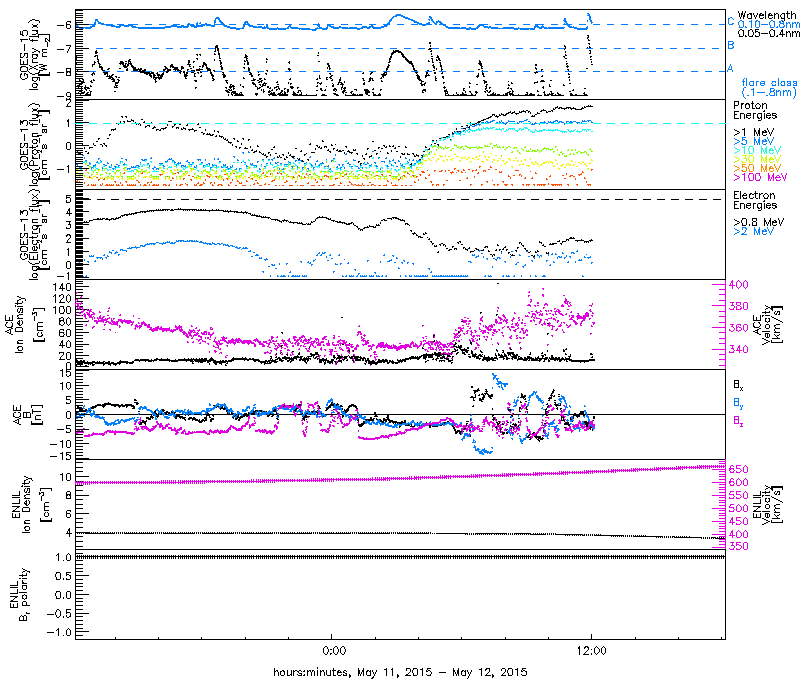Select the ">100 MeV" proton legend entry
The image size is (800, 680).
pos(760,177)
